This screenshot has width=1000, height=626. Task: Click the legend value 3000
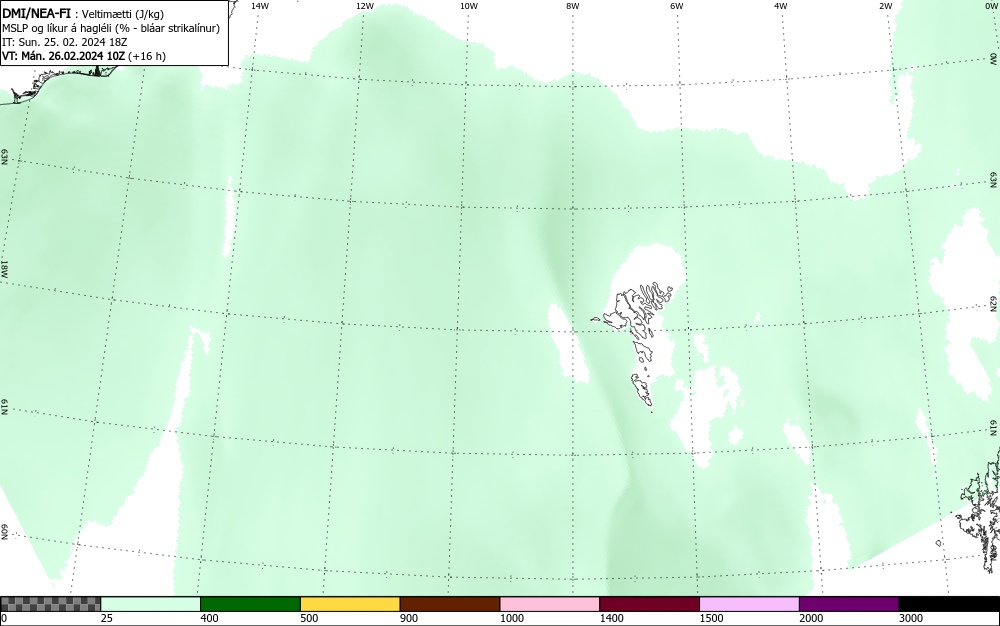coord(911,618)
